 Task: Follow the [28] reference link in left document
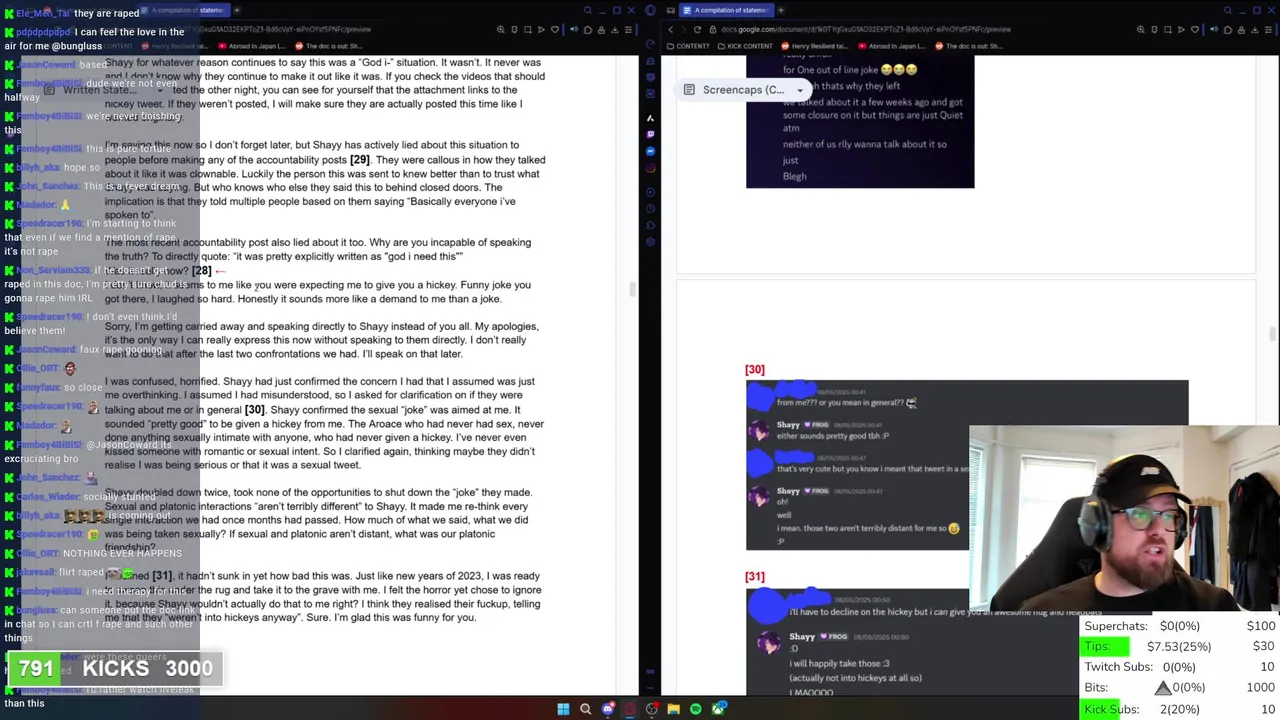tap(202, 270)
